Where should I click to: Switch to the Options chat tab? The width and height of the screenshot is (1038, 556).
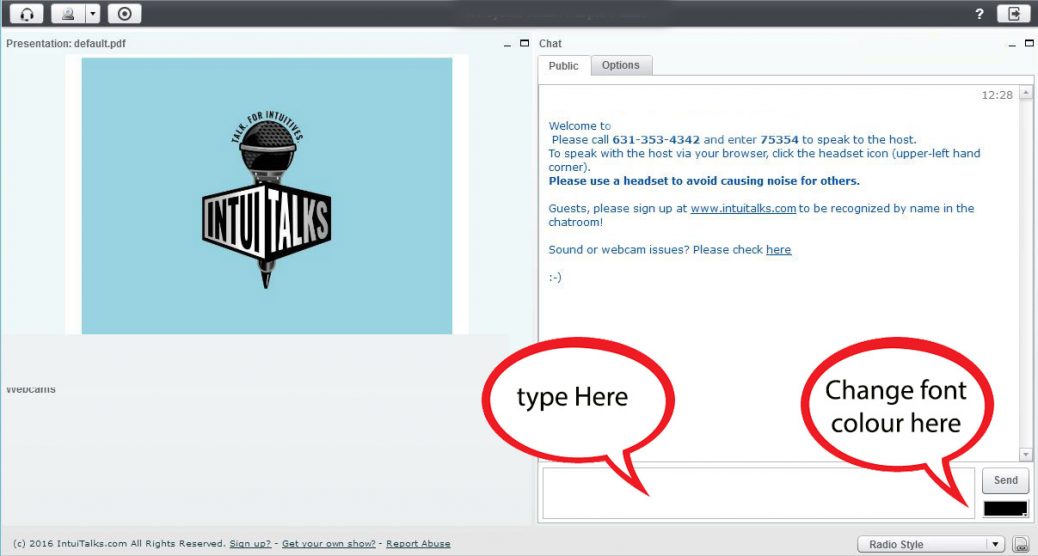coord(621,65)
